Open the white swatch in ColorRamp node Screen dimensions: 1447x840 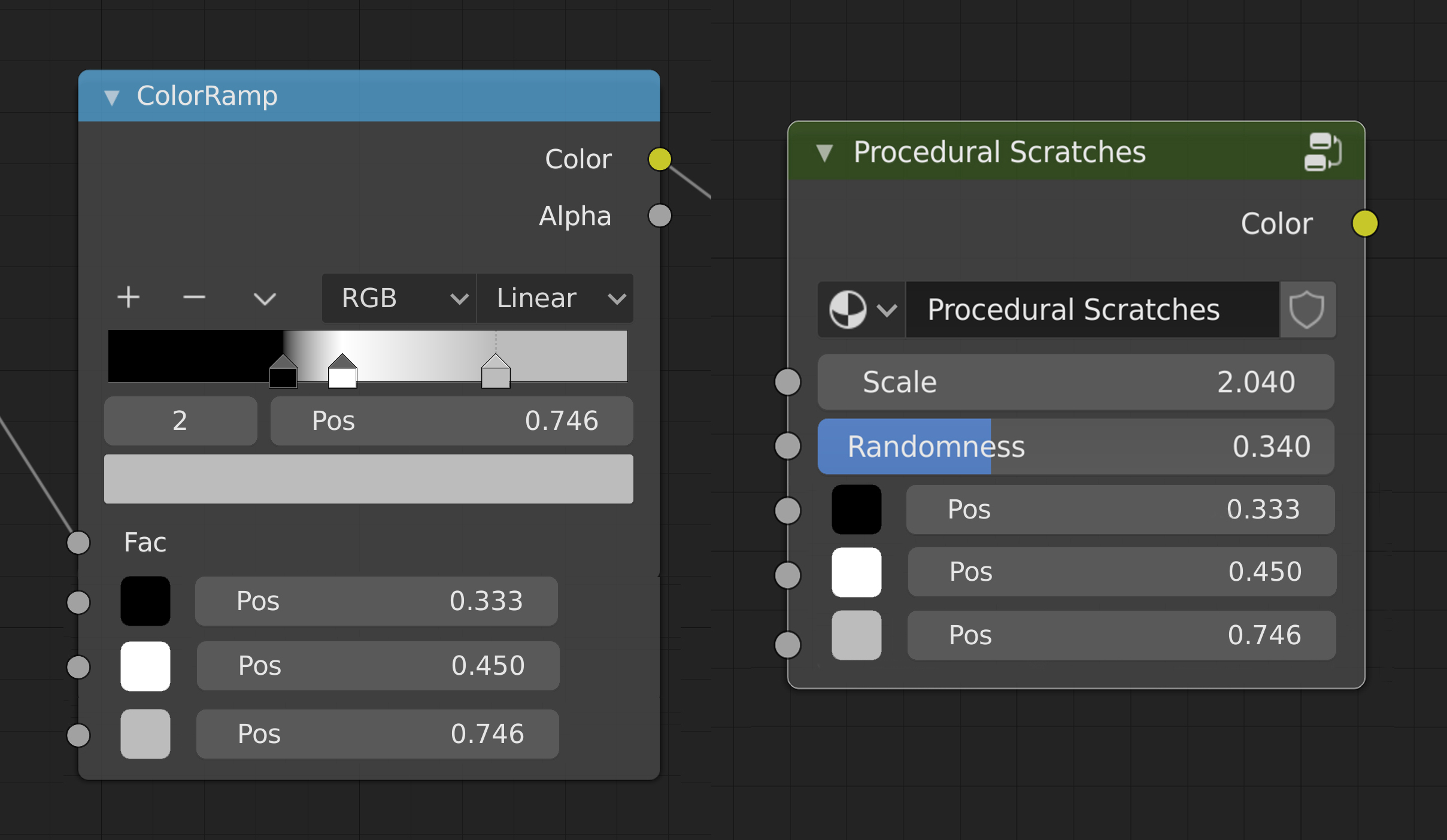(145, 666)
